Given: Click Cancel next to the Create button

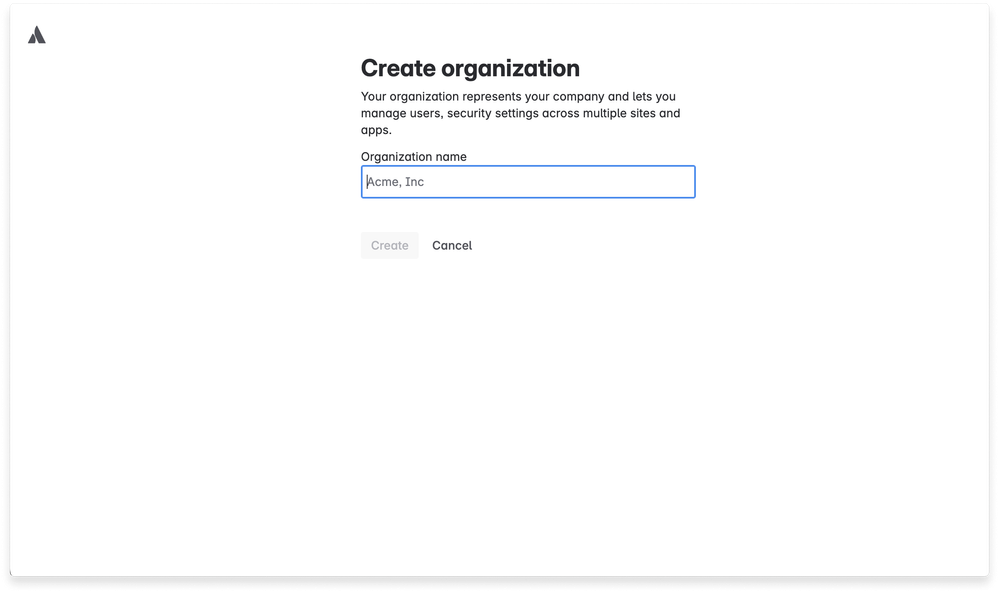Looking at the screenshot, I should tap(452, 246).
